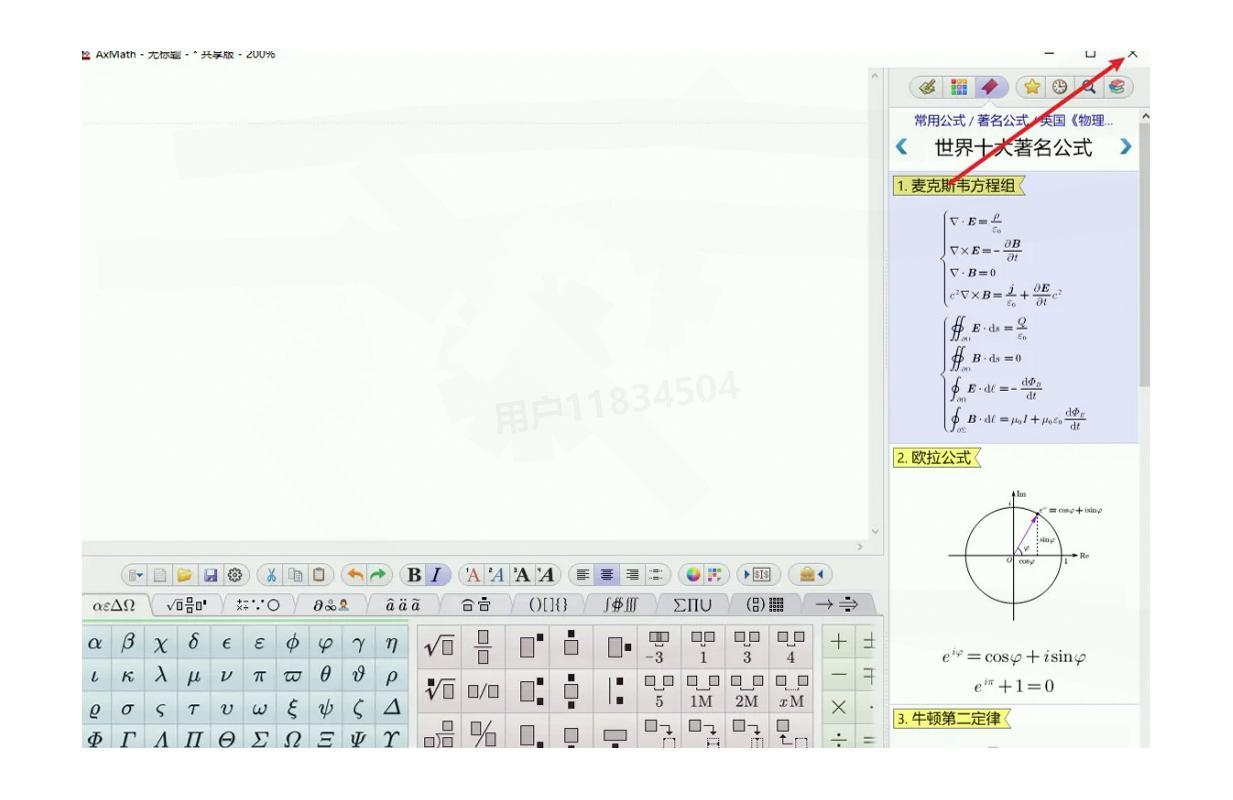The height and width of the screenshot is (800, 1233).
Task: Switch to the Greek letters αεΔΩ tab
Action: click(114, 605)
